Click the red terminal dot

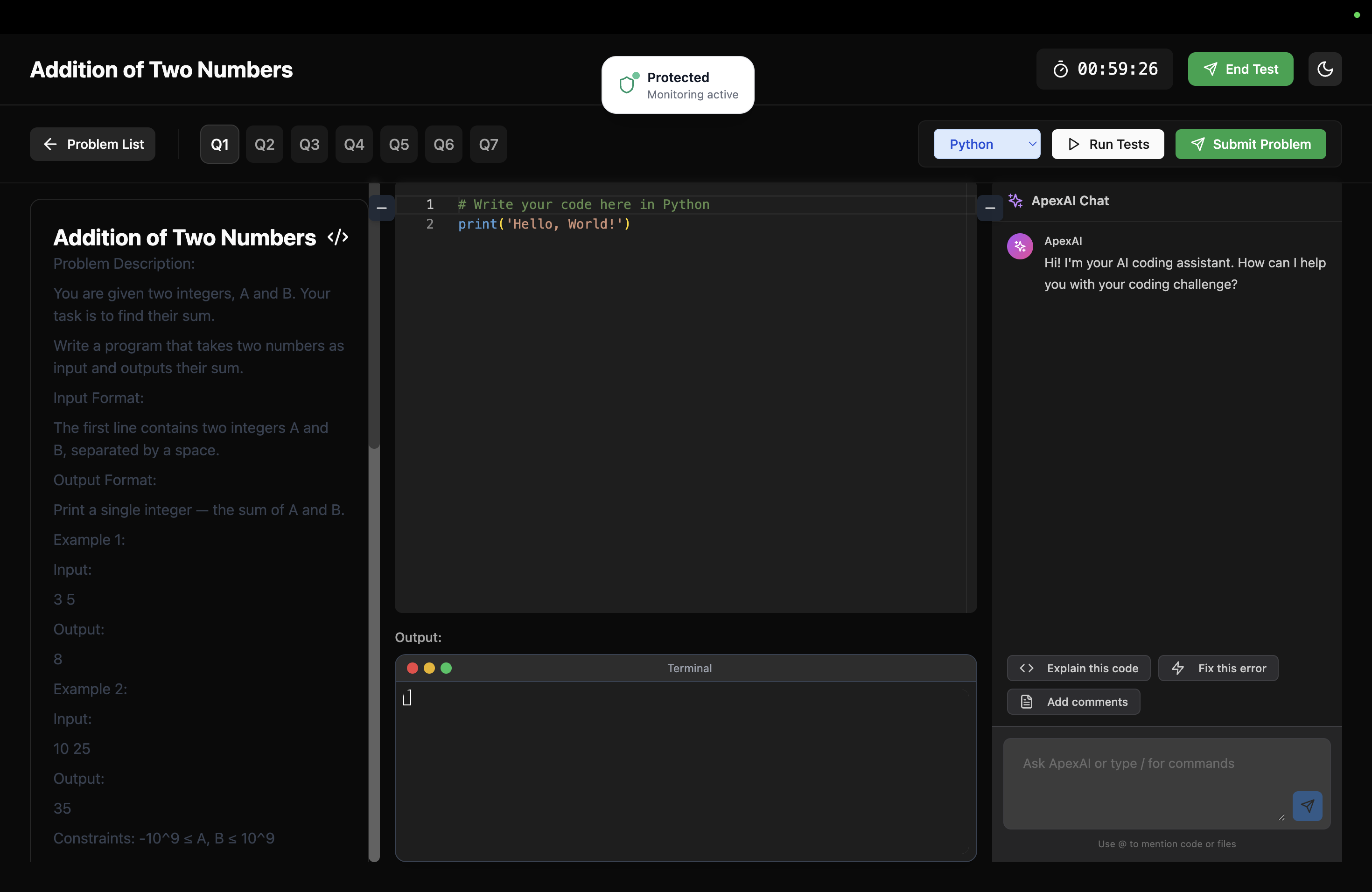pyautogui.click(x=412, y=668)
